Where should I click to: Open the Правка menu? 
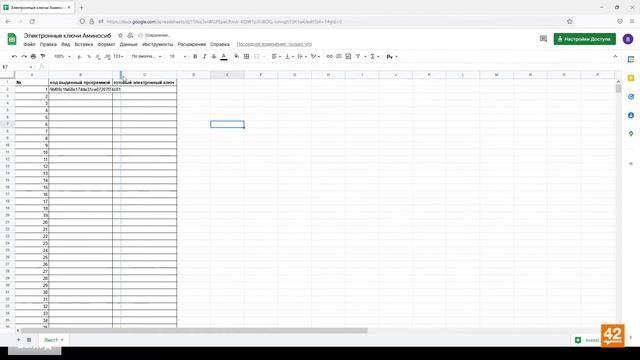click(x=48, y=44)
